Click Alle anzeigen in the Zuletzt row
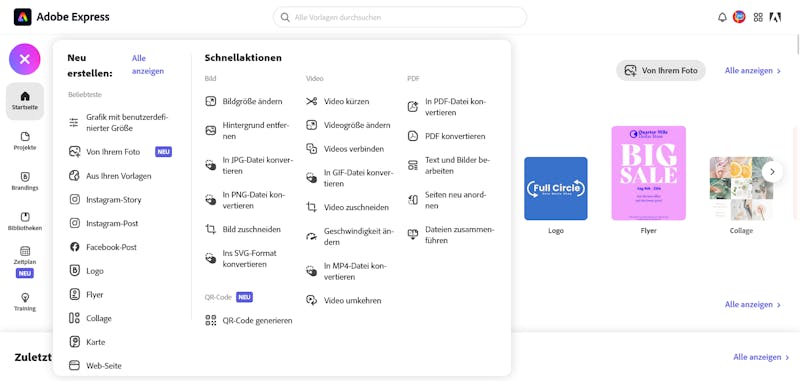Viewport: 800px width, 381px height. point(761,357)
